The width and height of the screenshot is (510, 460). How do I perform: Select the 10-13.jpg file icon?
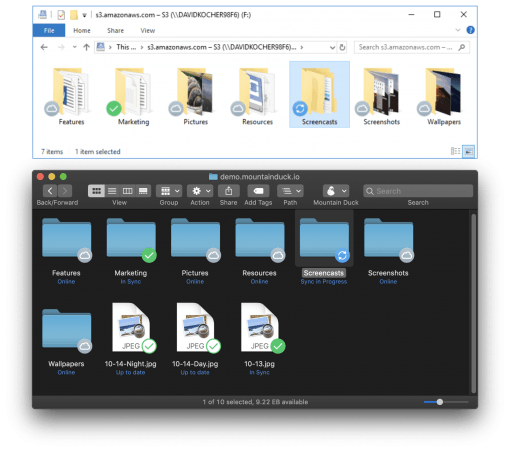click(x=260, y=328)
